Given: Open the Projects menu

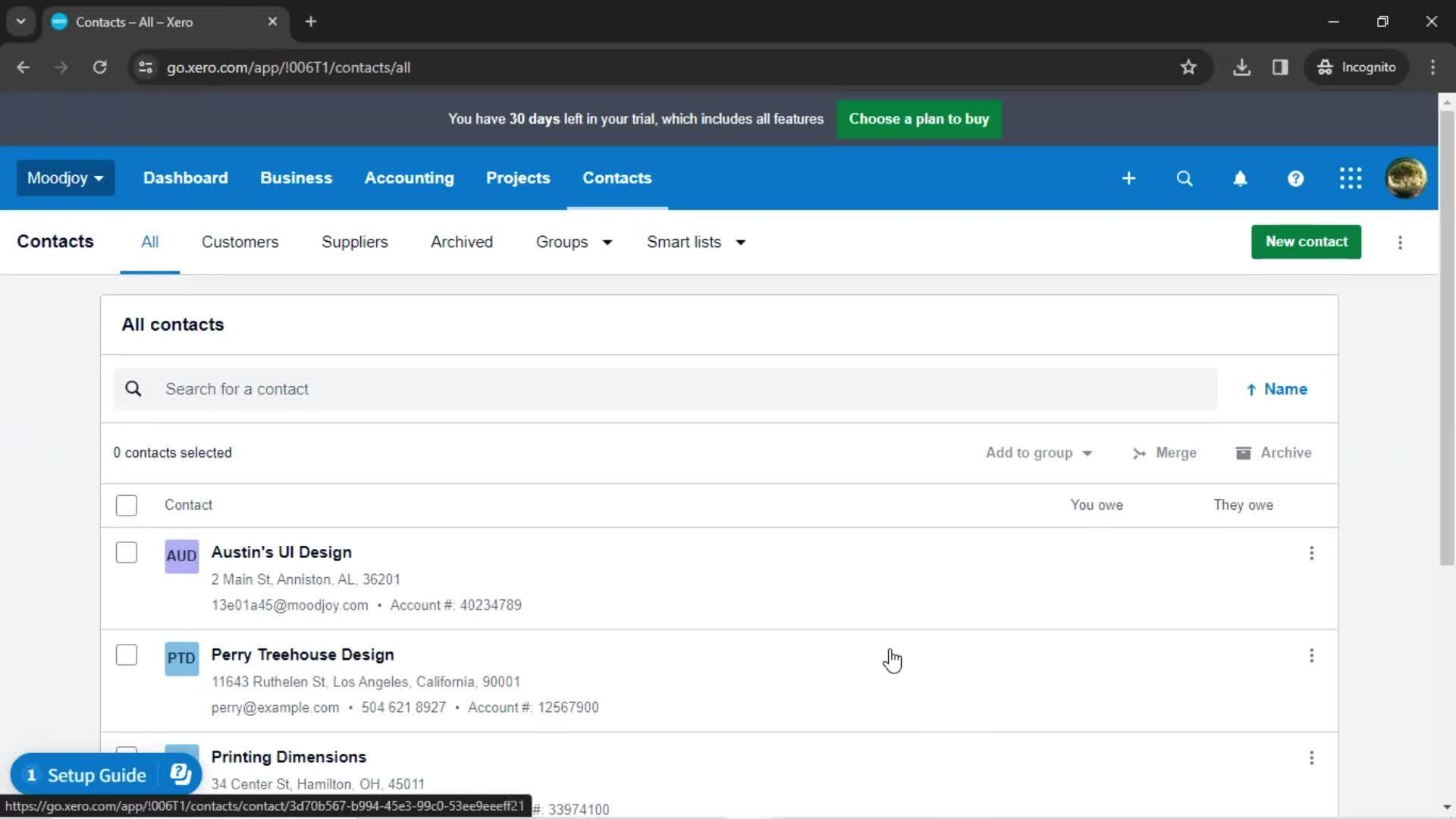Looking at the screenshot, I should pyautogui.click(x=518, y=178).
